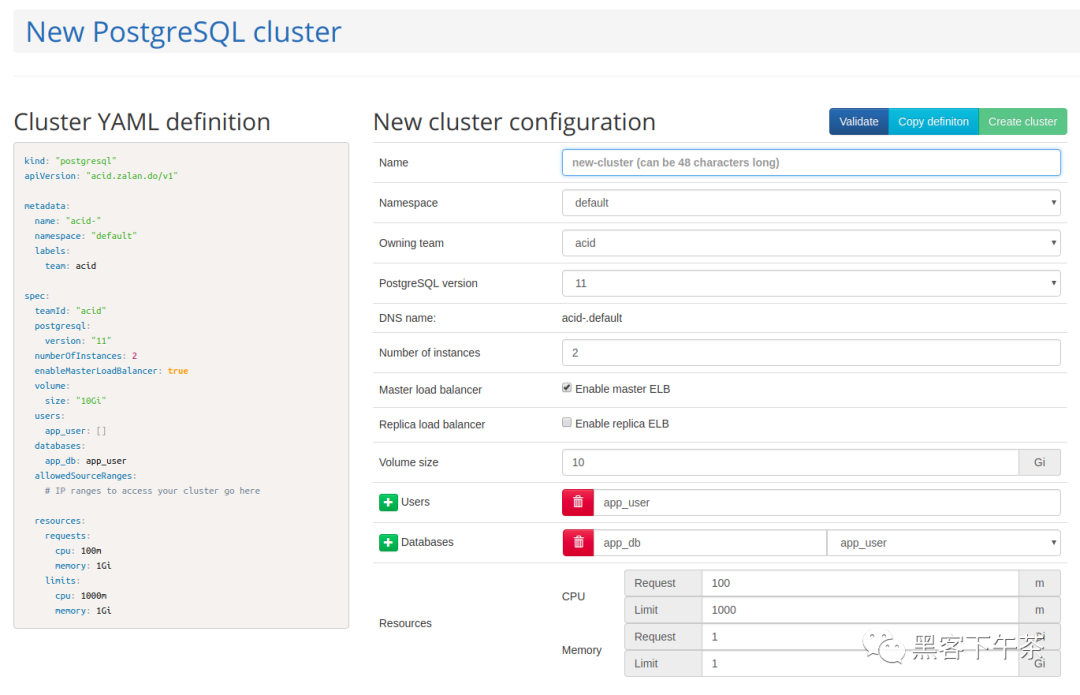Choose a PostgreSQL version from dropdown
This screenshot has height=695, width=1080.
coord(810,283)
